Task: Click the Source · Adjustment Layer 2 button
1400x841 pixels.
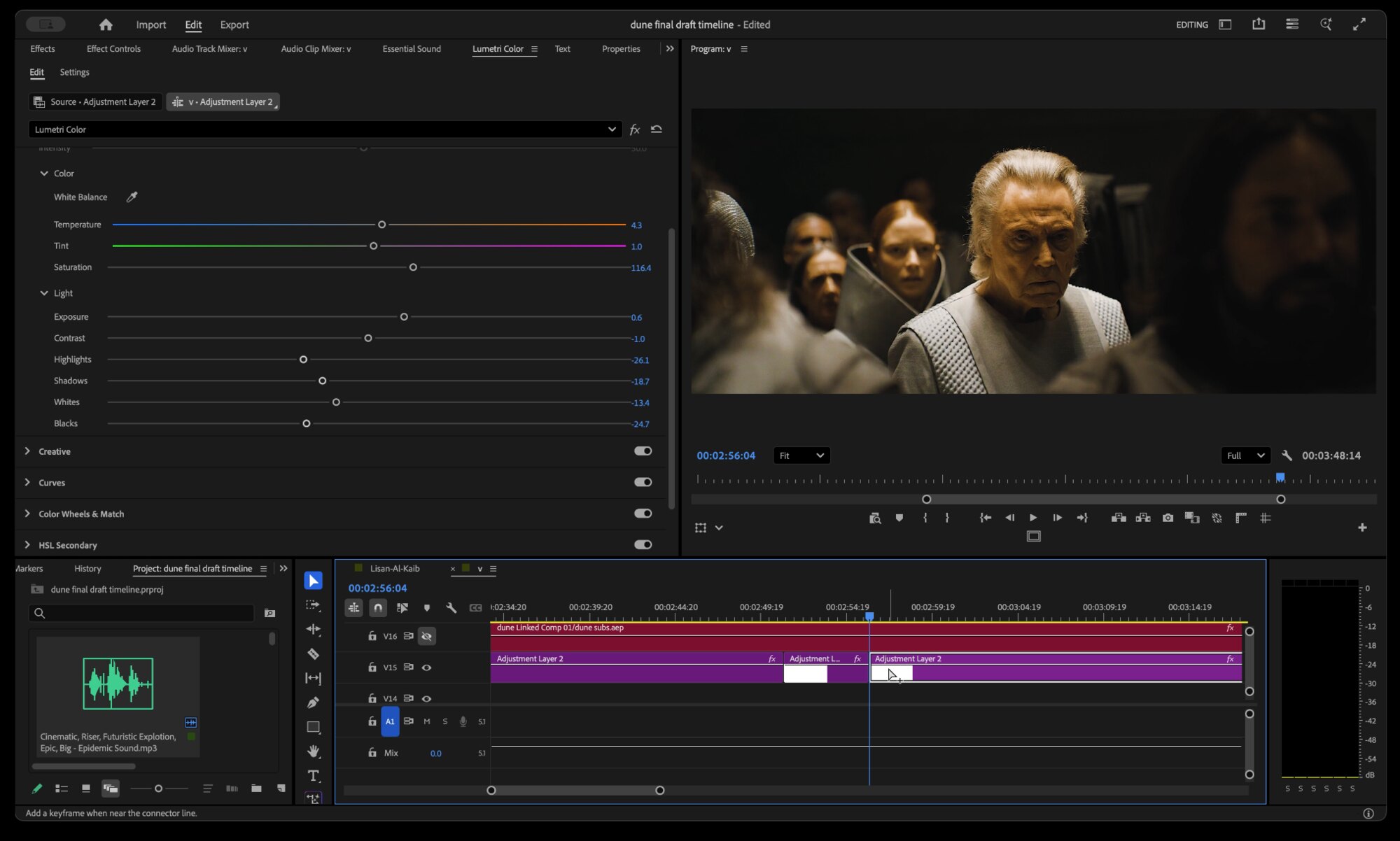Action: coord(95,102)
